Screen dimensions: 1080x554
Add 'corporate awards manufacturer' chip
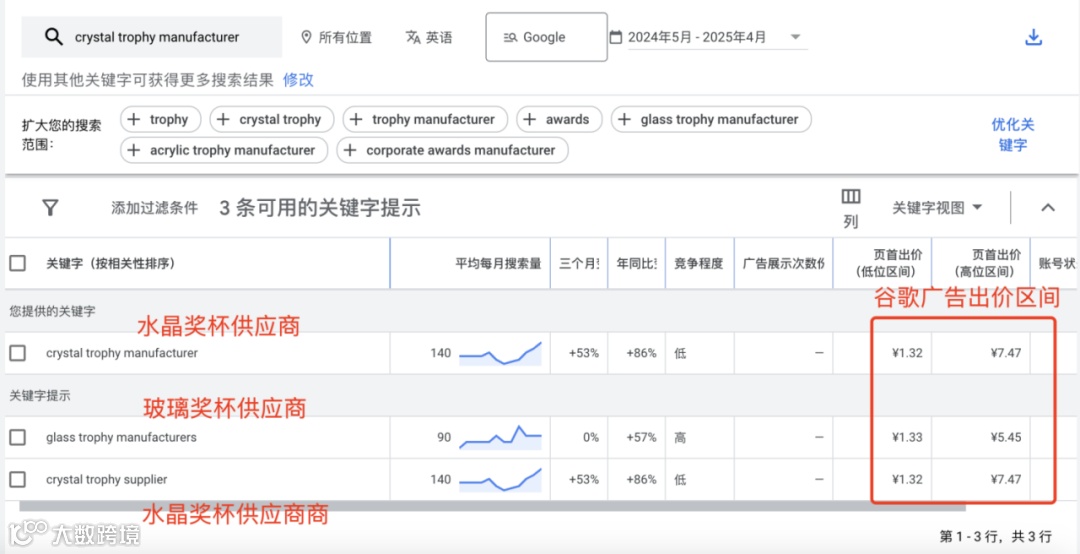tap(453, 150)
